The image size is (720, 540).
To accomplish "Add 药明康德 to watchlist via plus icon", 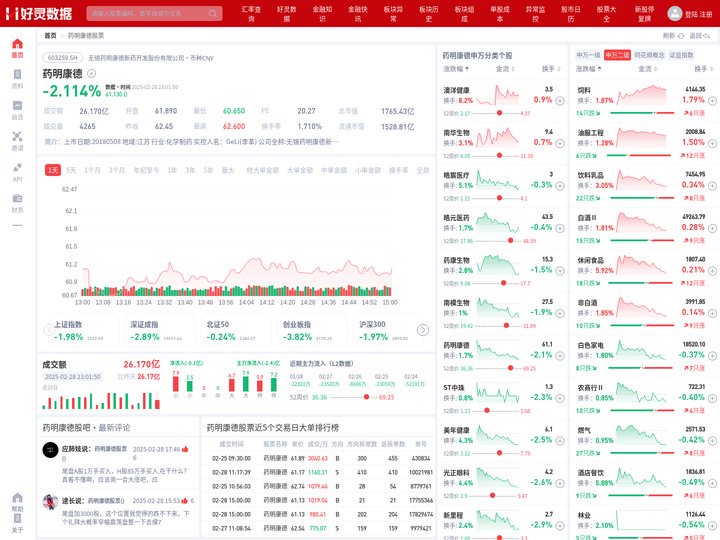I will (x=91, y=73).
